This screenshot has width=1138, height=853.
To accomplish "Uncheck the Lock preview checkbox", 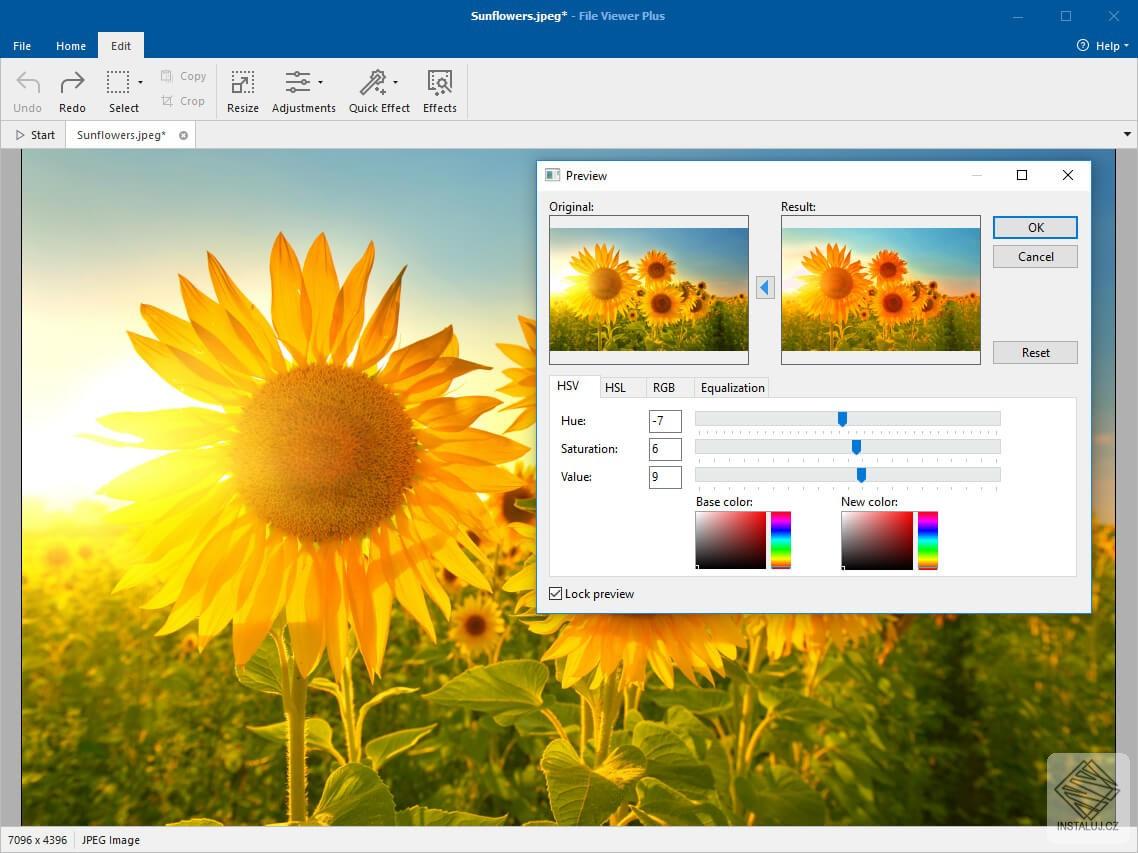I will click(x=555, y=593).
